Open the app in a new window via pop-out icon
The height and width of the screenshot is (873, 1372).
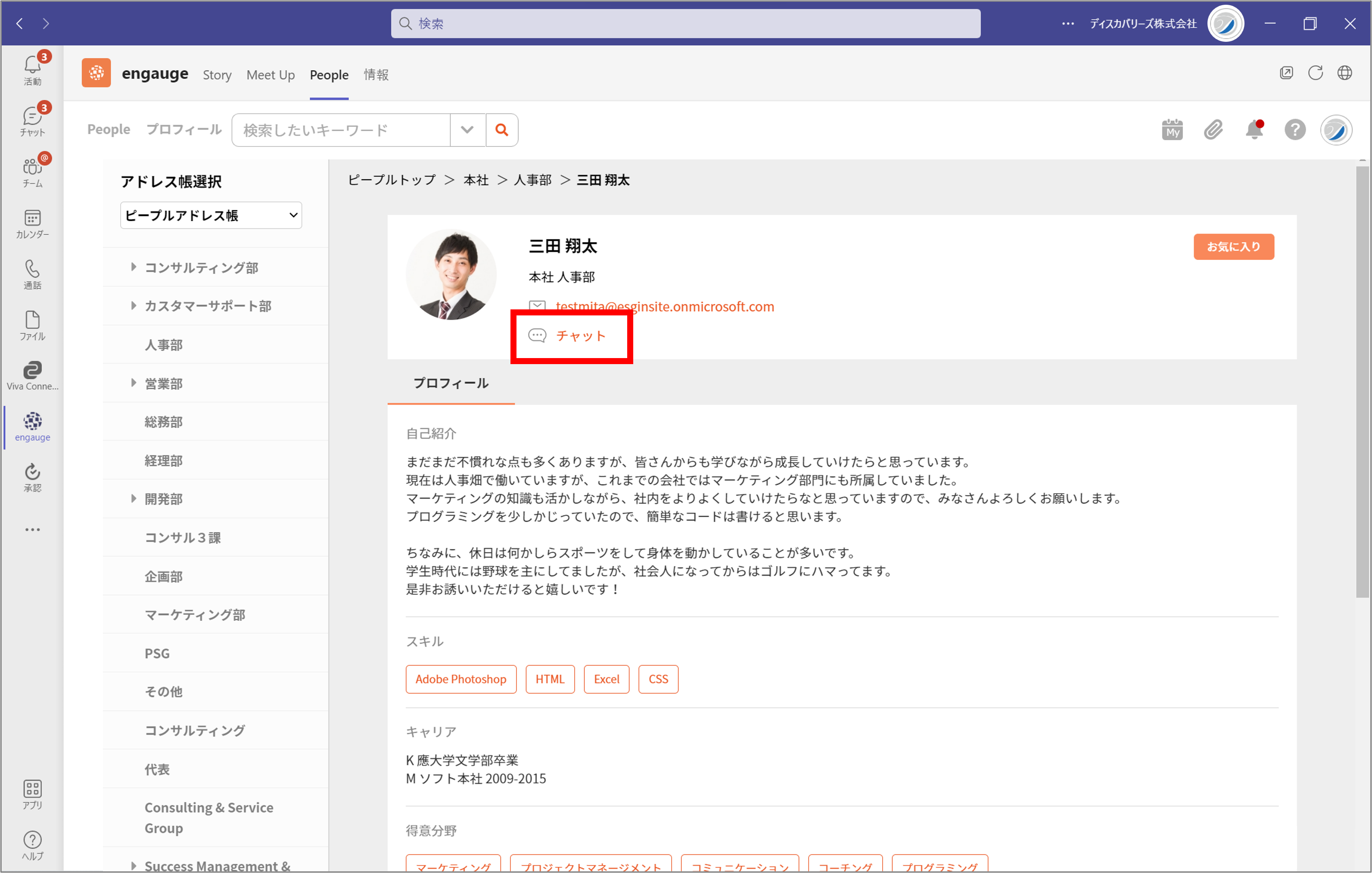click(1287, 73)
